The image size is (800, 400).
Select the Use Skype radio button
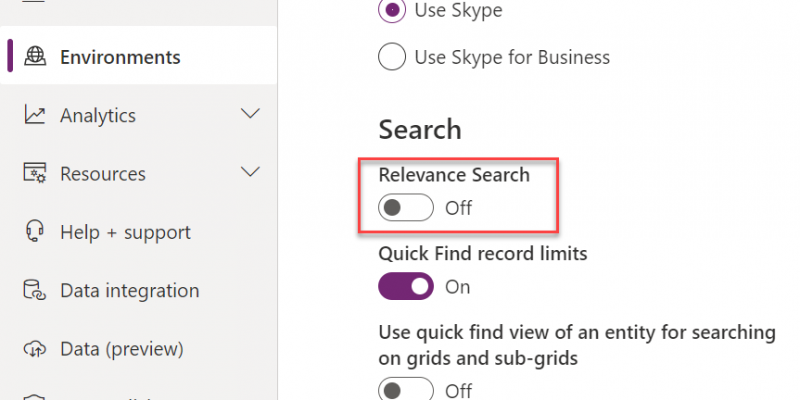pos(392,10)
